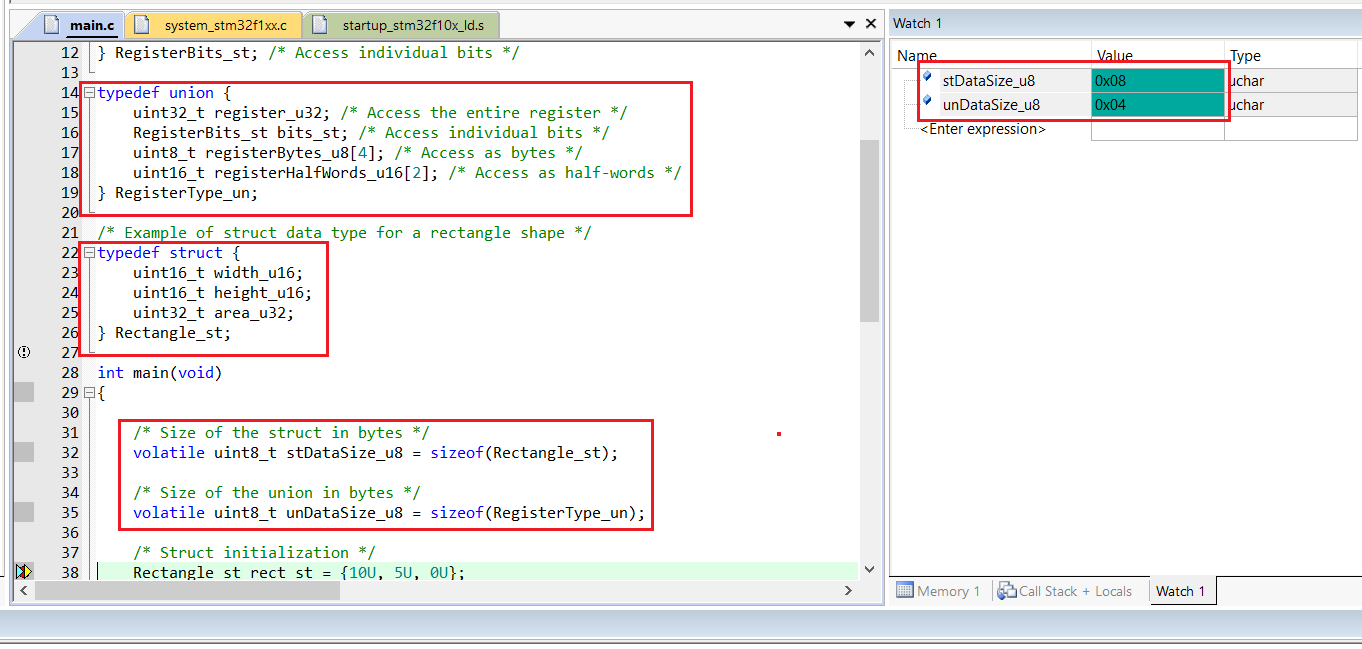The image size is (1362, 649).
Task: Toggle breakpoint in margin at line 35
Action: tap(24, 512)
